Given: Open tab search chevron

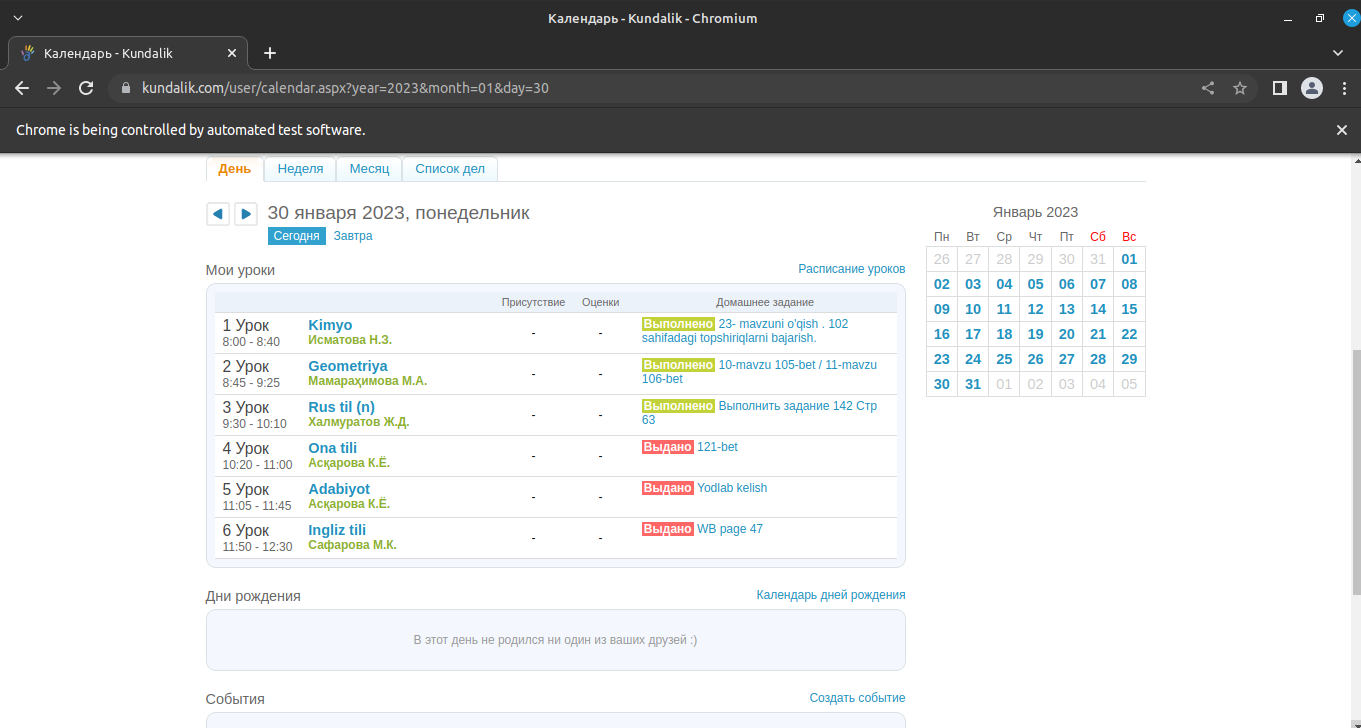Looking at the screenshot, I should (1338, 53).
